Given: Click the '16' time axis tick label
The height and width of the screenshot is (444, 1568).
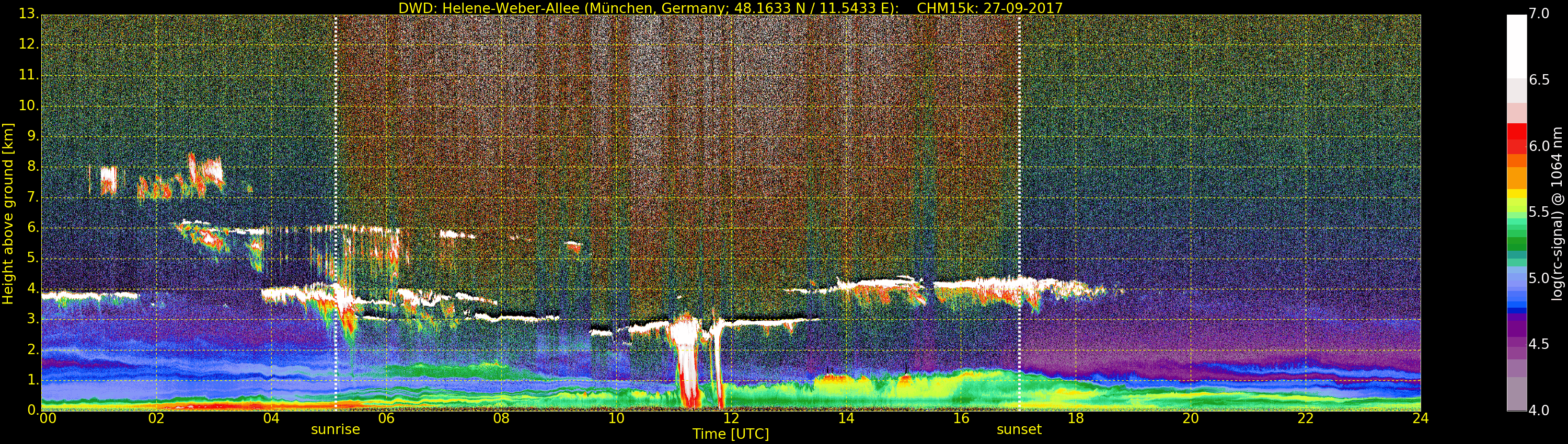Looking at the screenshot, I should pos(961,418).
